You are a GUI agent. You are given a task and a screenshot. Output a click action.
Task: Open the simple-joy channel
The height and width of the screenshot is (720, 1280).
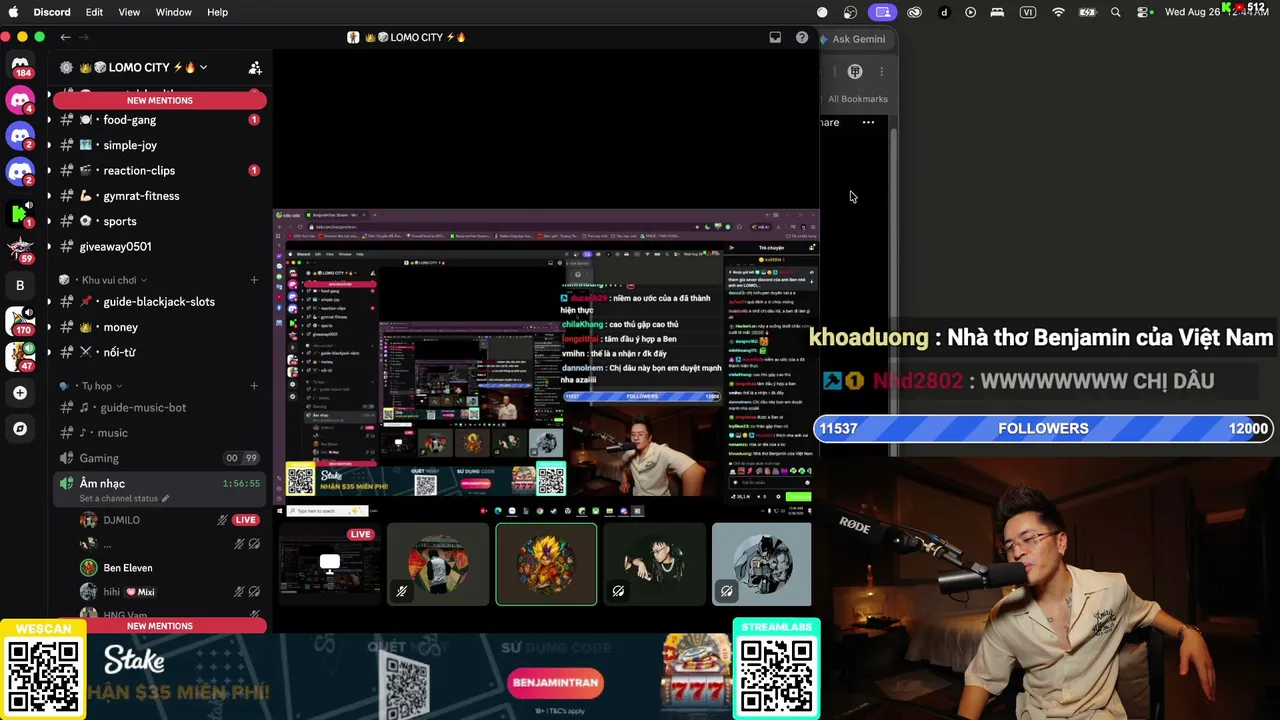[160, 145]
